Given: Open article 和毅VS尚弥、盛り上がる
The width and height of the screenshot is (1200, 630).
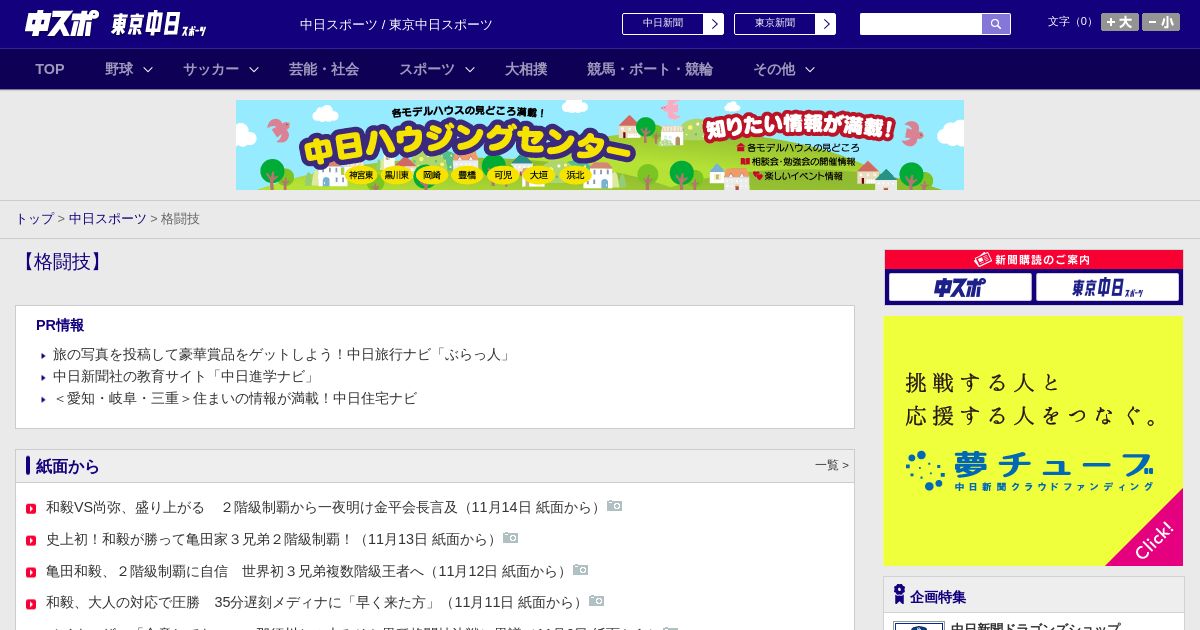Looking at the screenshot, I should 325,507.
